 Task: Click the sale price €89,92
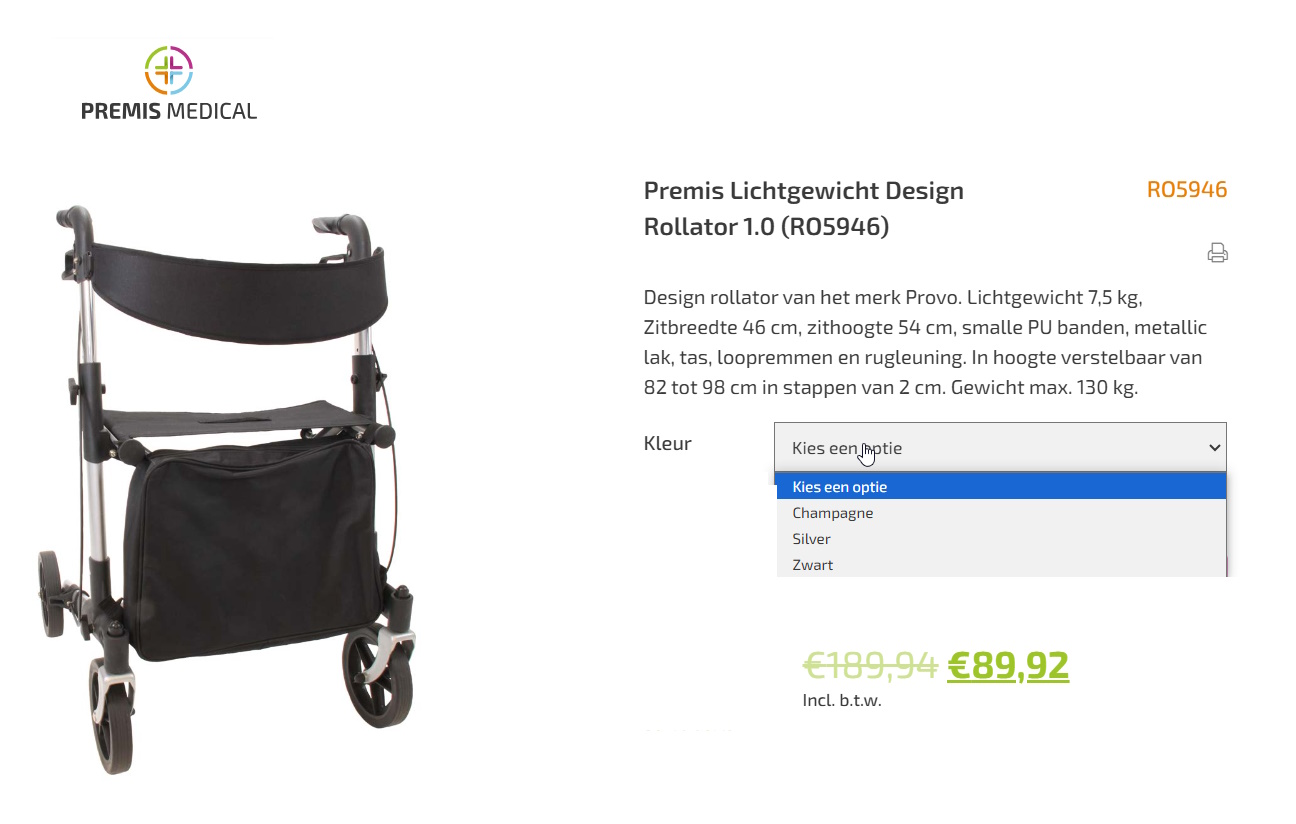pyautogui.click(x=1008, y=665)
